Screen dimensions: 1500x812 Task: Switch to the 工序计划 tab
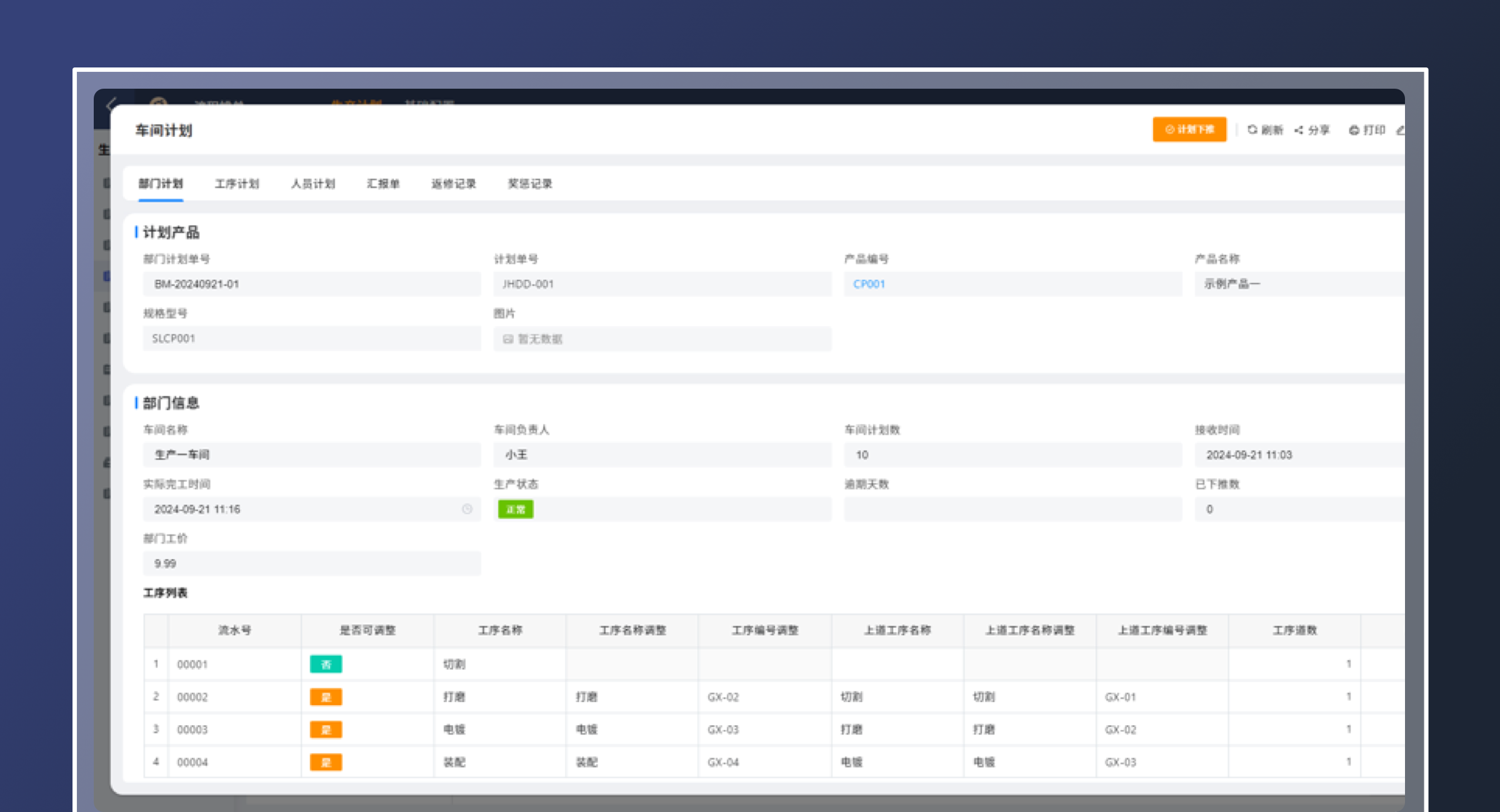click(x=237, y=184)
